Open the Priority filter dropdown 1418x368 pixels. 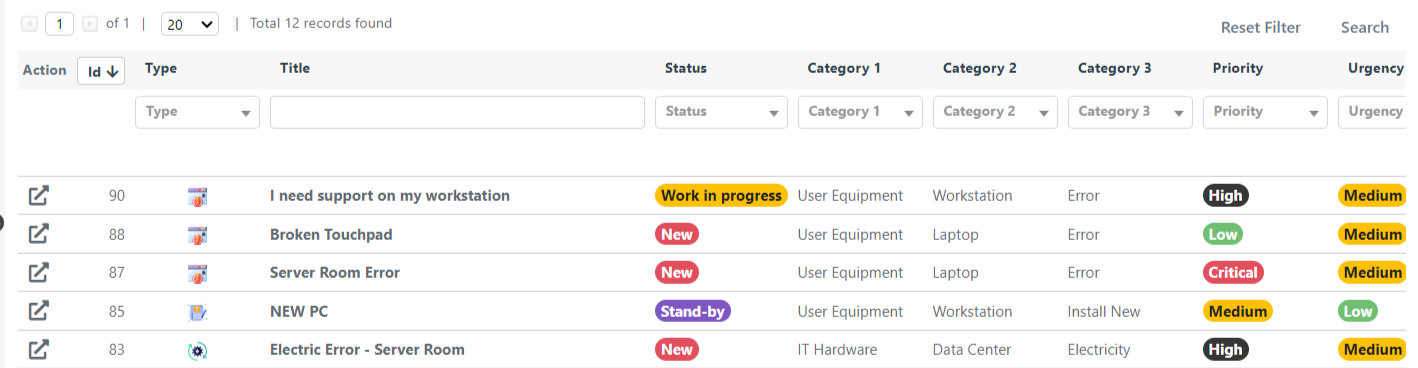(x=1265, y=112)
